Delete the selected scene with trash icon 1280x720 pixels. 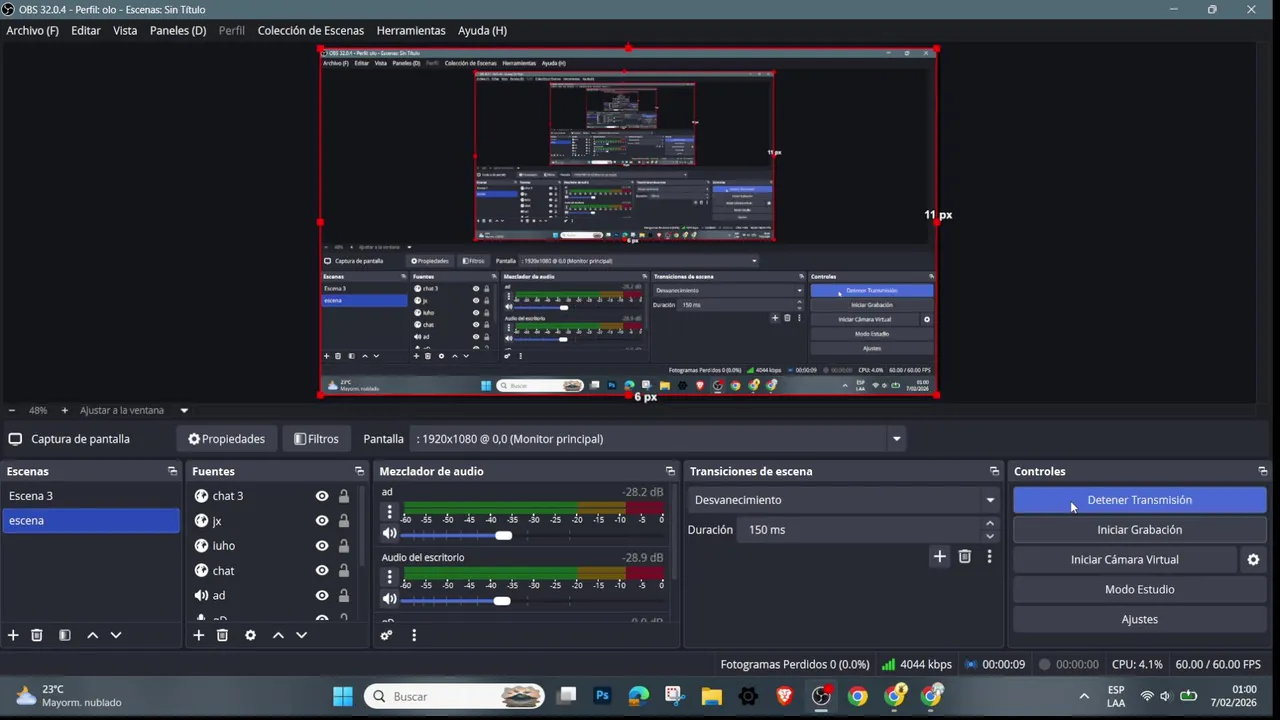37,635
